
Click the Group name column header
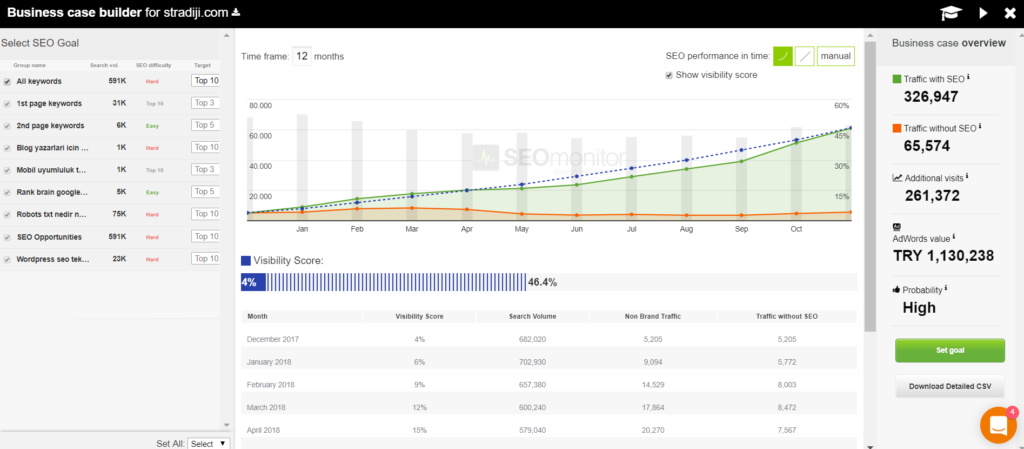click(29, 65)
